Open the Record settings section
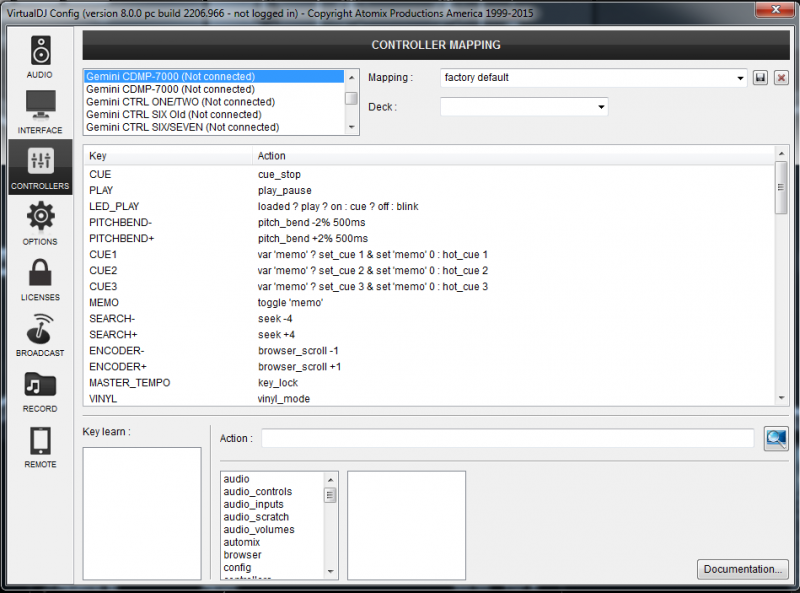Viewport: 800px width, 593px height. click(x=40, y=391)
